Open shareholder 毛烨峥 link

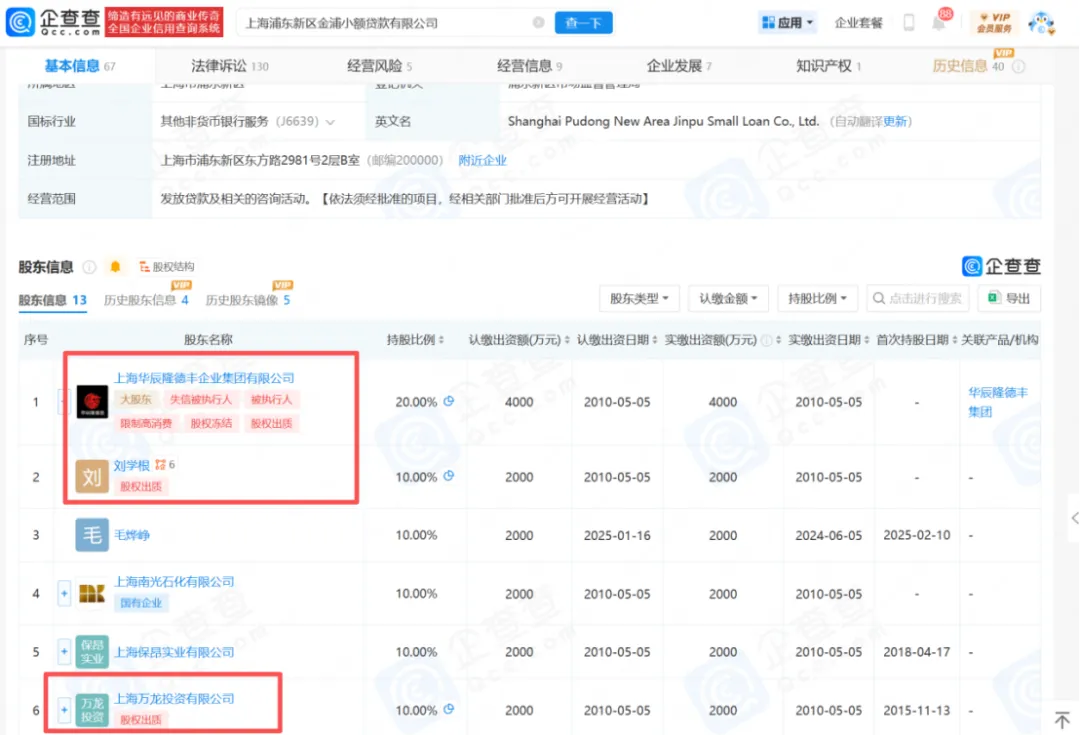click(x=132, y=535)
